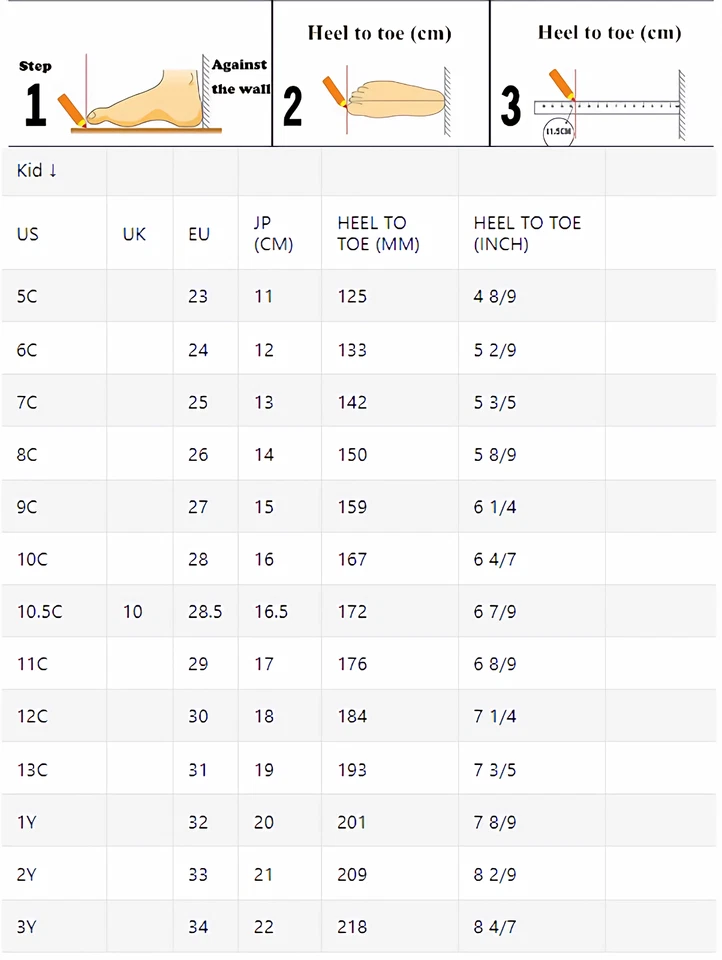This screenshot has width=722, height=960.
Task: Click the 218 mm heel-to-toe value
Action: point(352,927)
